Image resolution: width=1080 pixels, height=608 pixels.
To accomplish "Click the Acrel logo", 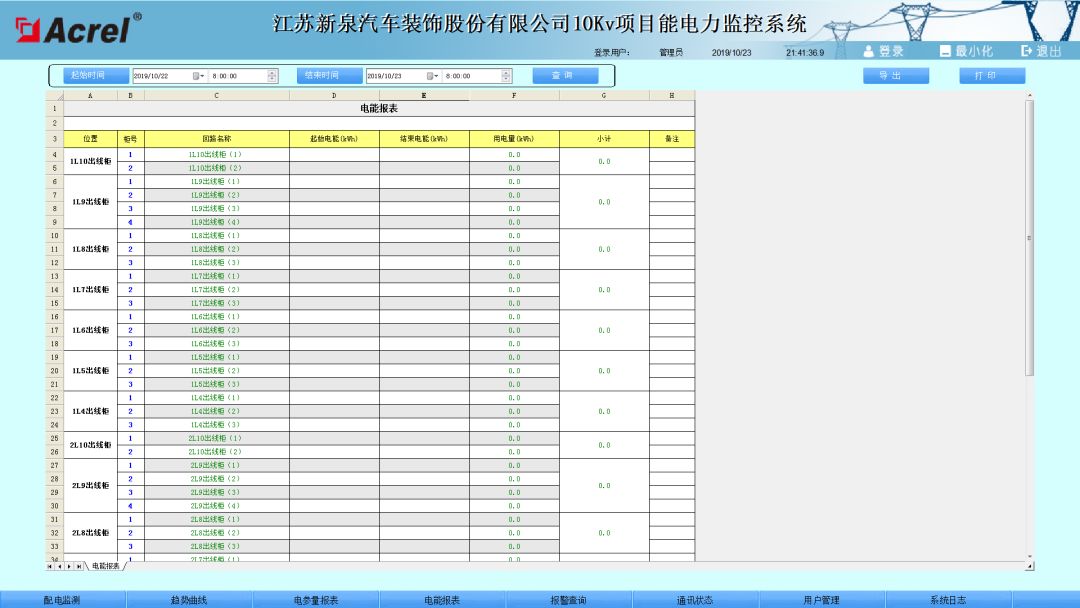I will (79, 28).
